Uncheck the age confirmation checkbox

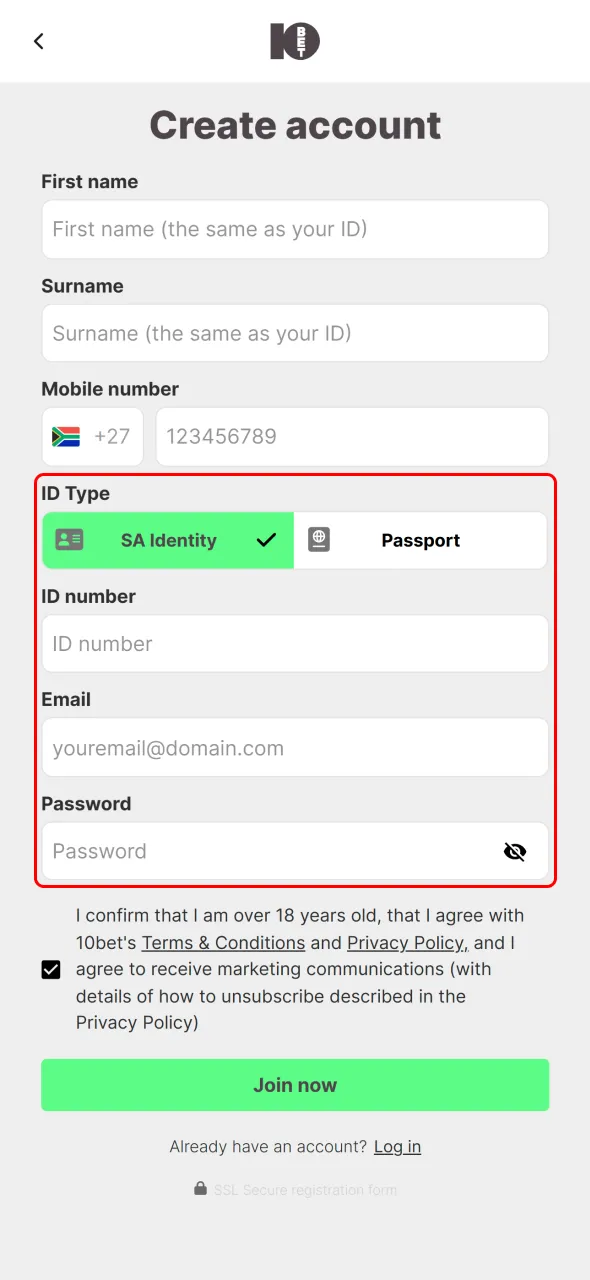50,969
